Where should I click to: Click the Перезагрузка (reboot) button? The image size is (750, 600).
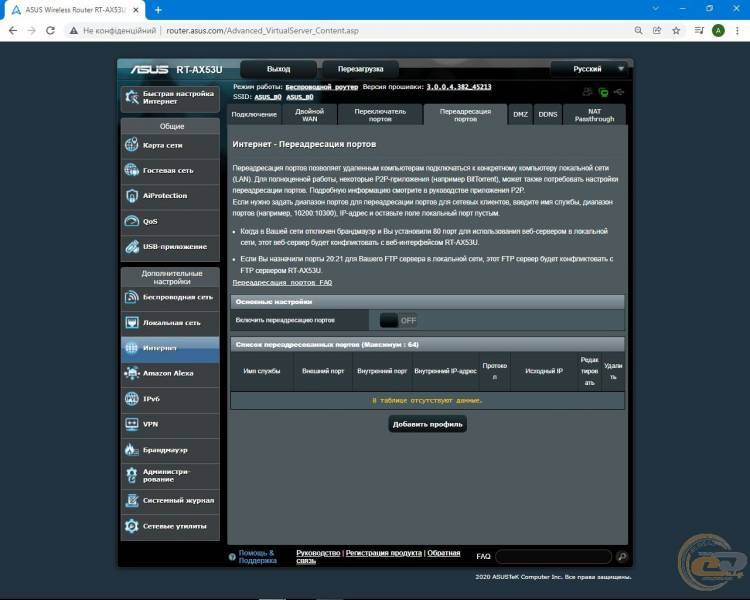pos(360,69)
